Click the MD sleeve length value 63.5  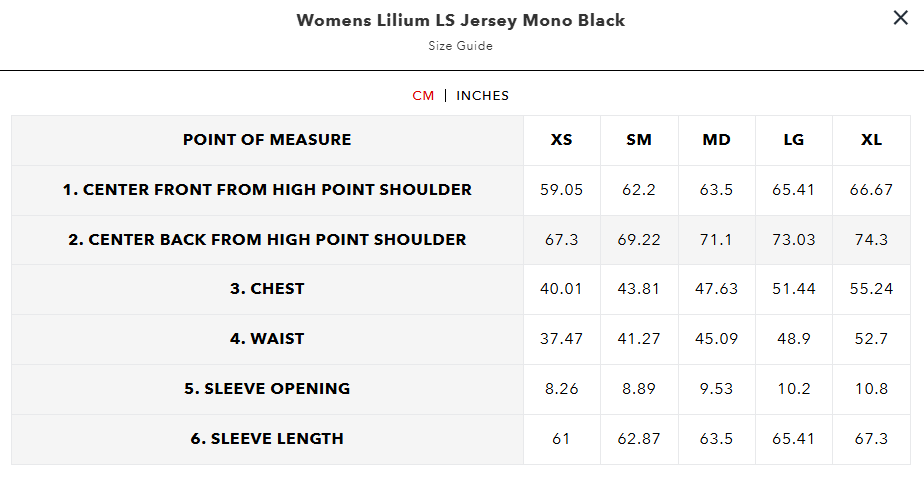716,439
